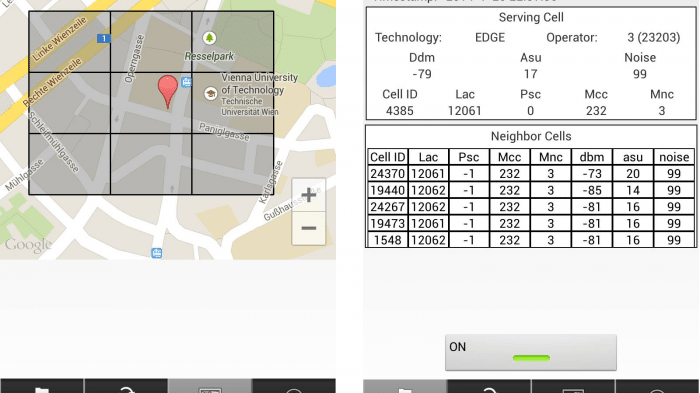The image size is (700, 393).
Task: Zoom in with the plus map button
Action: click(x=308, y=195)
